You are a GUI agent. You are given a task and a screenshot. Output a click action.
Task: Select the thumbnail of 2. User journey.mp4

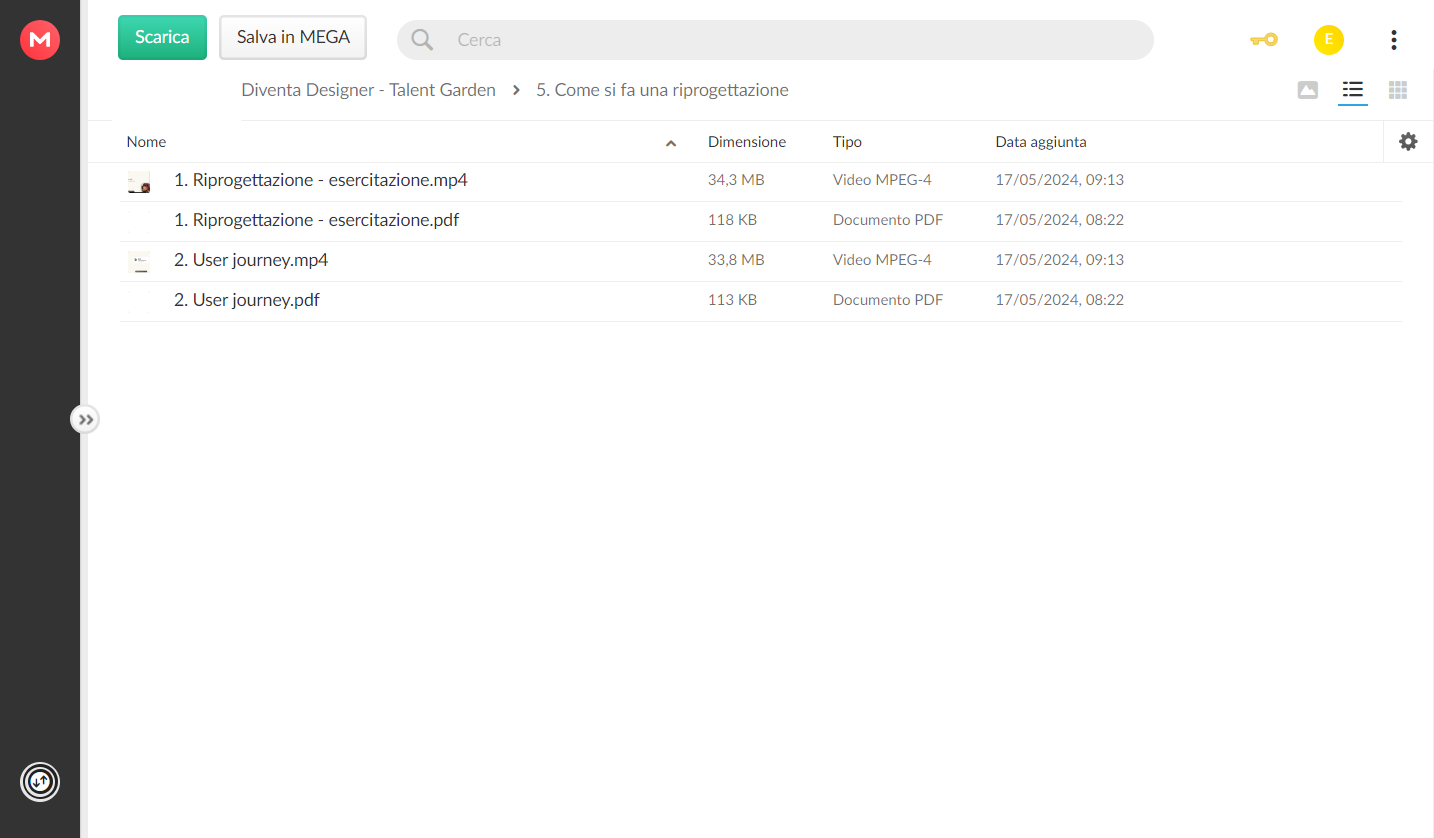[139, 262]
